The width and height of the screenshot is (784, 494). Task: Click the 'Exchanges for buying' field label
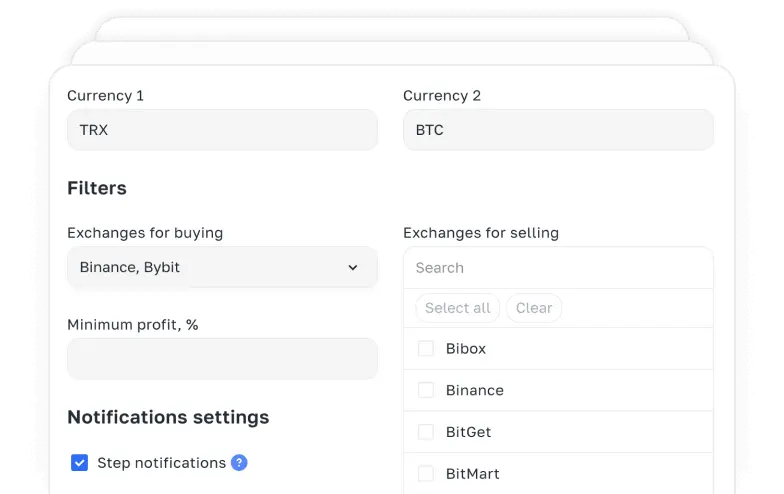[145, 233]
